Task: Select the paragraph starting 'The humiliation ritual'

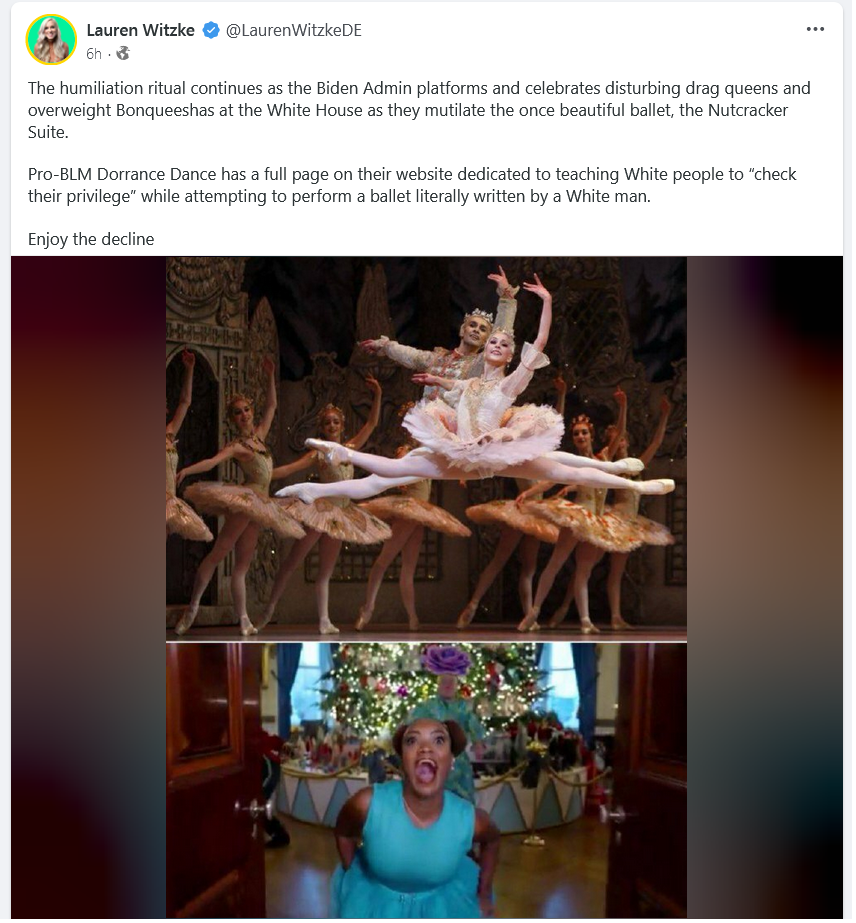Action: [420, 110]
